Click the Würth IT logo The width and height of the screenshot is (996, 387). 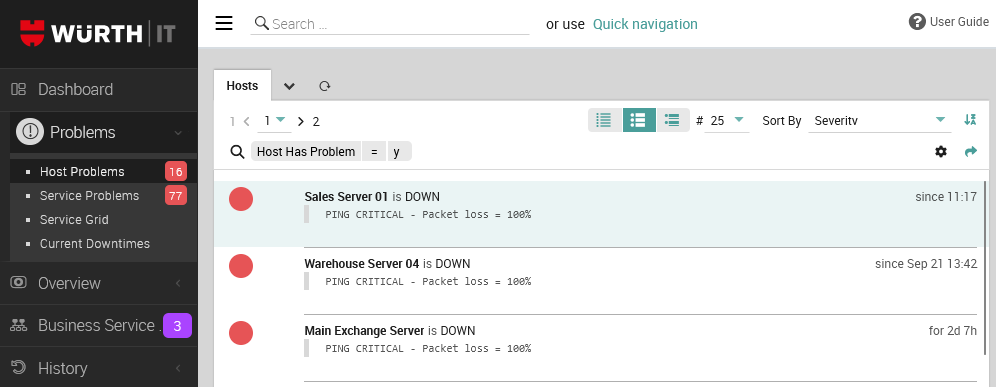98,33
